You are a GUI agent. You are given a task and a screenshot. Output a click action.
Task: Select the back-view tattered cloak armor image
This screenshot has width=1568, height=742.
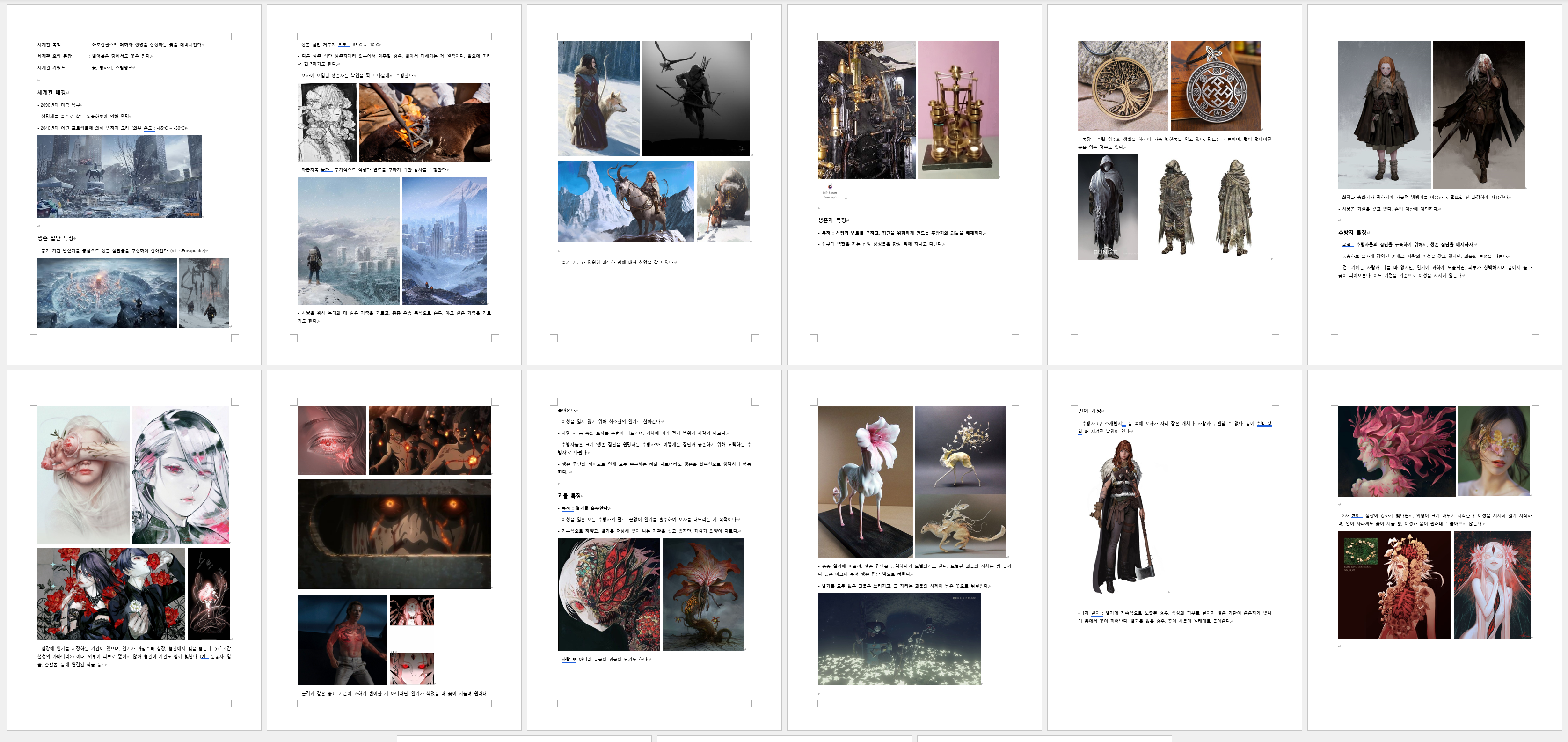coord(1235,207)
